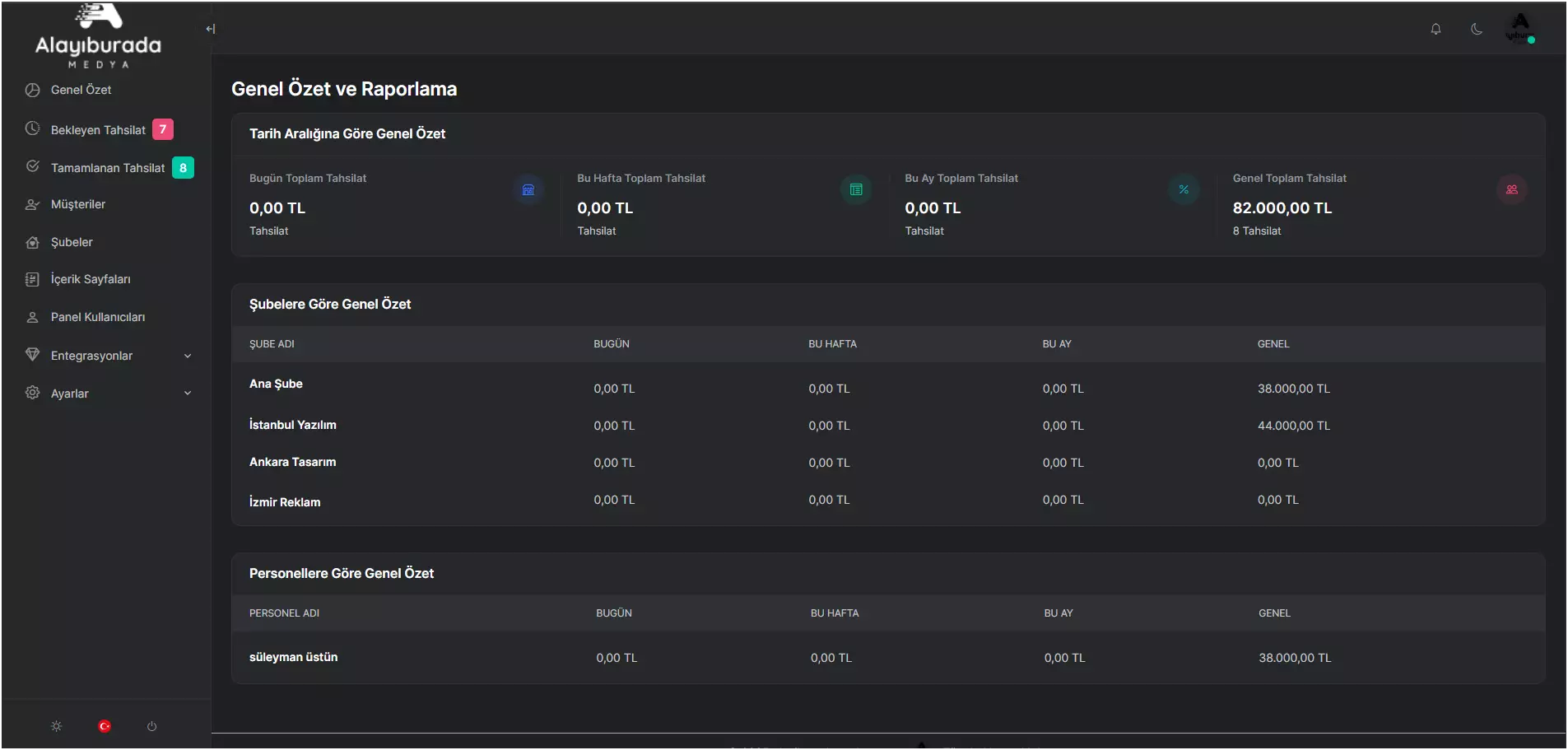
Task: Open the user profile avatar
Action: pos(1519,29)
